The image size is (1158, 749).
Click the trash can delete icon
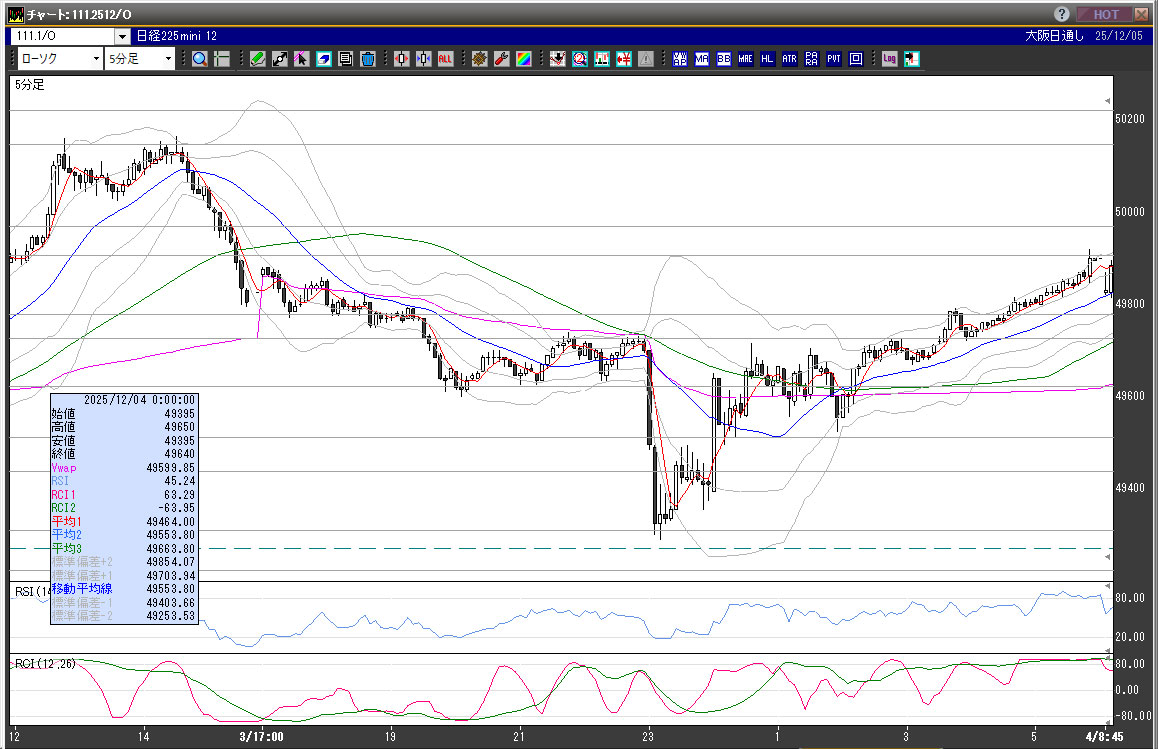[367, 59]
